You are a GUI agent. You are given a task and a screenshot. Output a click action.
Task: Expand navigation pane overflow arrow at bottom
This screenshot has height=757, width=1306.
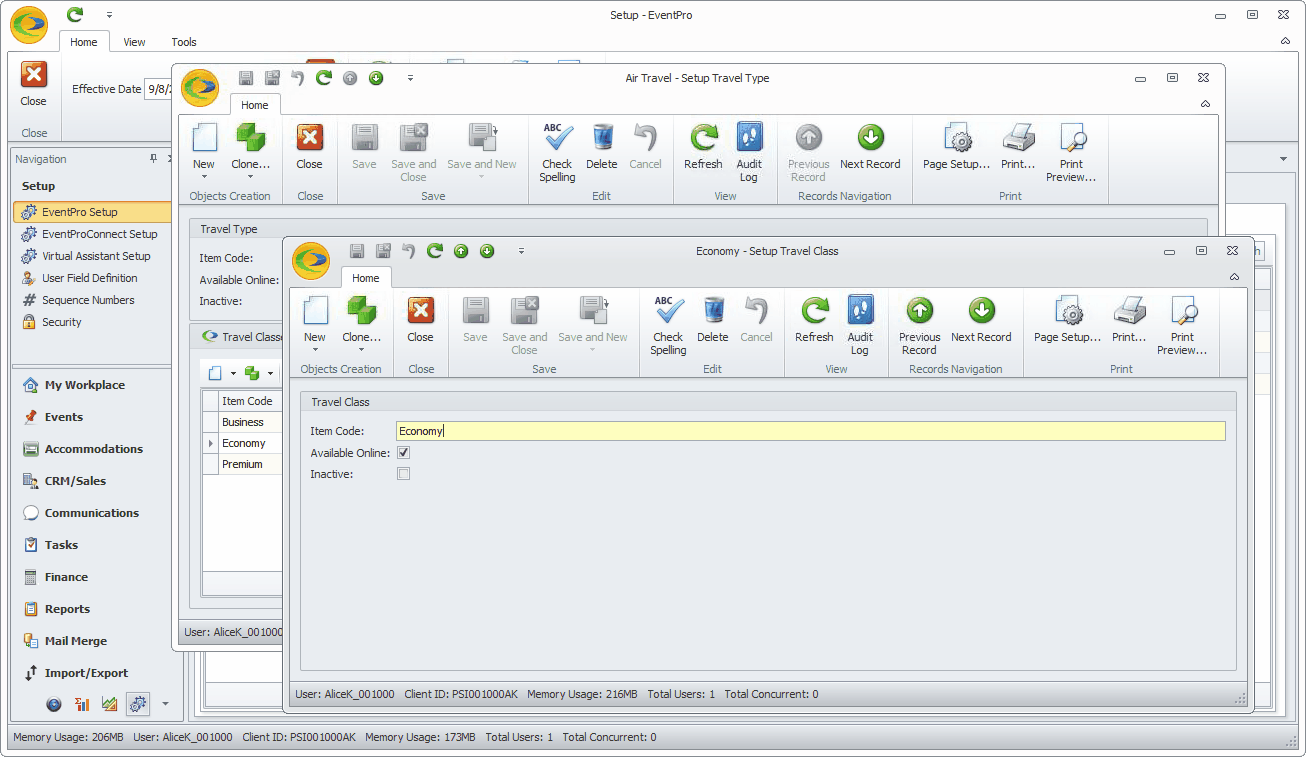point(166,704)
